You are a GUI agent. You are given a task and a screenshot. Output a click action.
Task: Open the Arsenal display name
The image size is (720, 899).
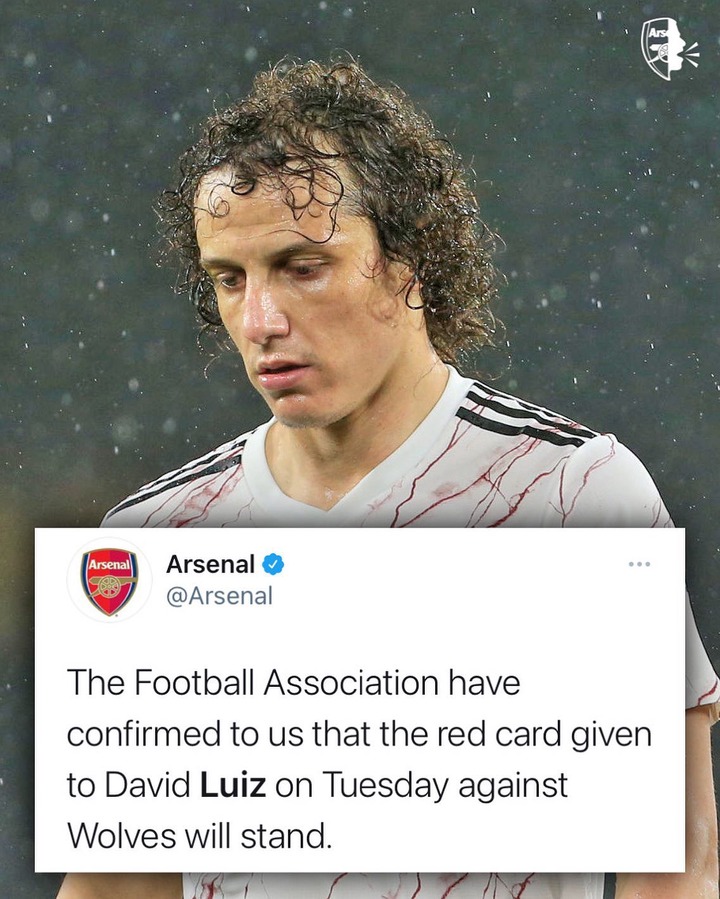tap(210, 565)
